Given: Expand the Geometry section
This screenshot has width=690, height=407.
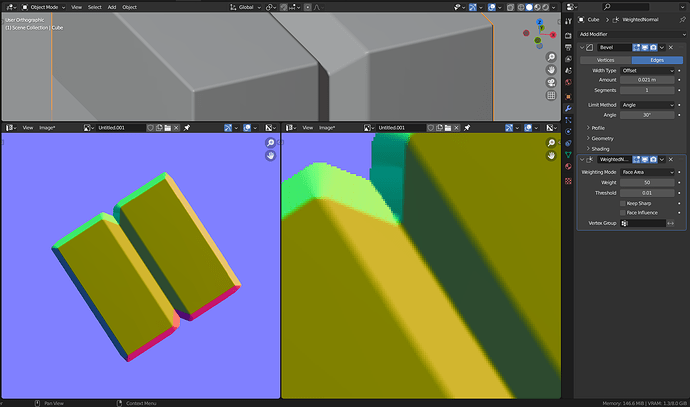Looking at the screenshot, I should click(x=600, y=138).
